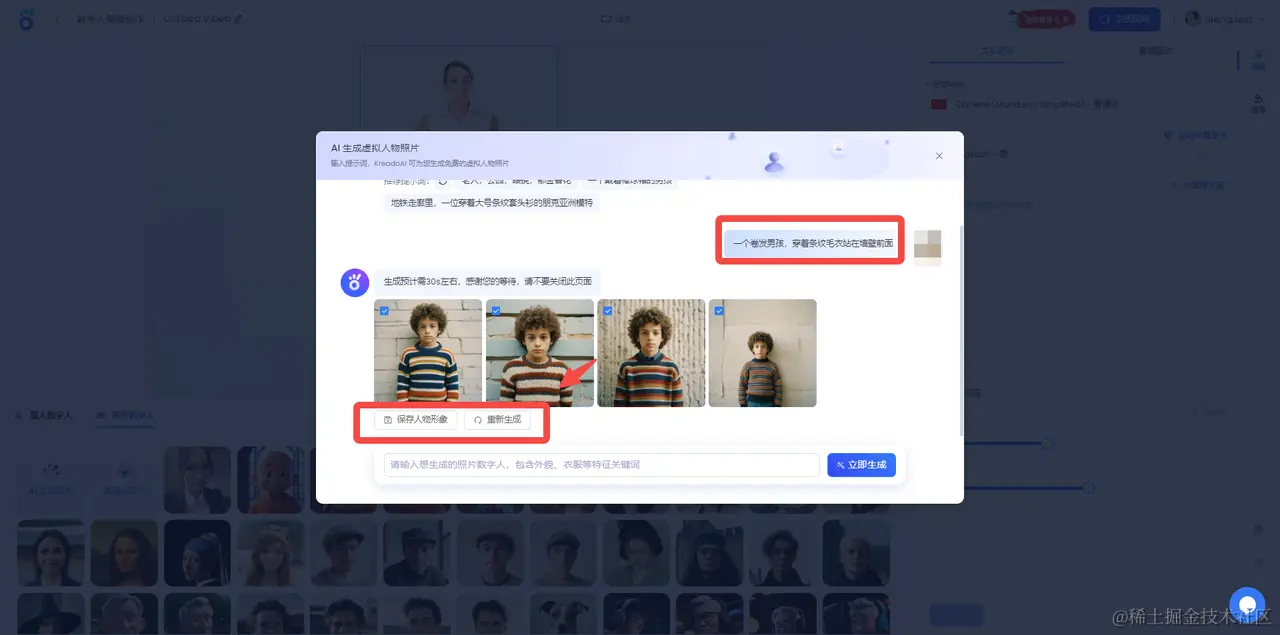Click 重新生成 to regenerate the photos
The image size is (1280, 635).
[497, 420]
